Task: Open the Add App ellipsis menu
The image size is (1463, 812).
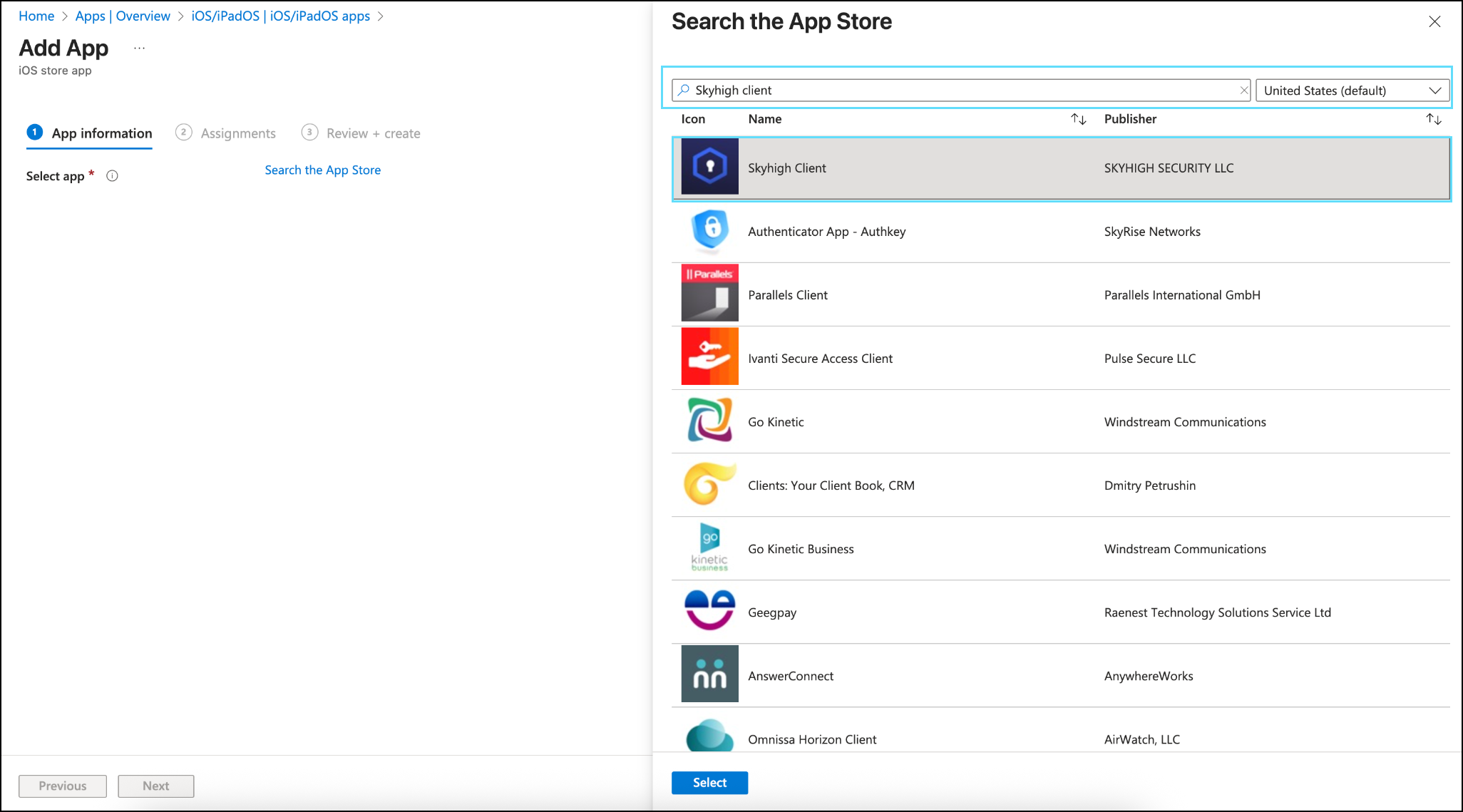Action: click(139, 48)
